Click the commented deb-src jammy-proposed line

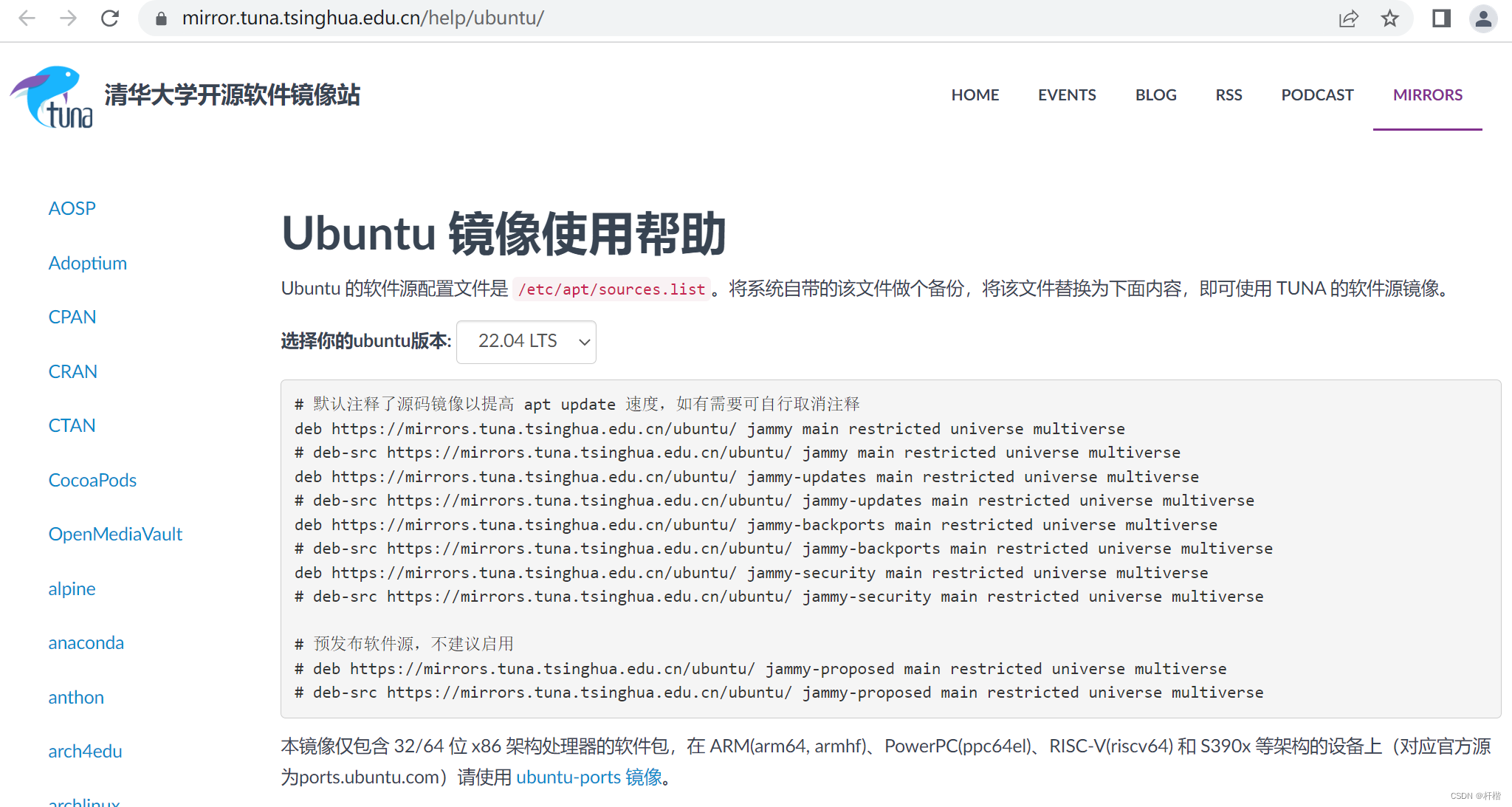pos(779,693)
